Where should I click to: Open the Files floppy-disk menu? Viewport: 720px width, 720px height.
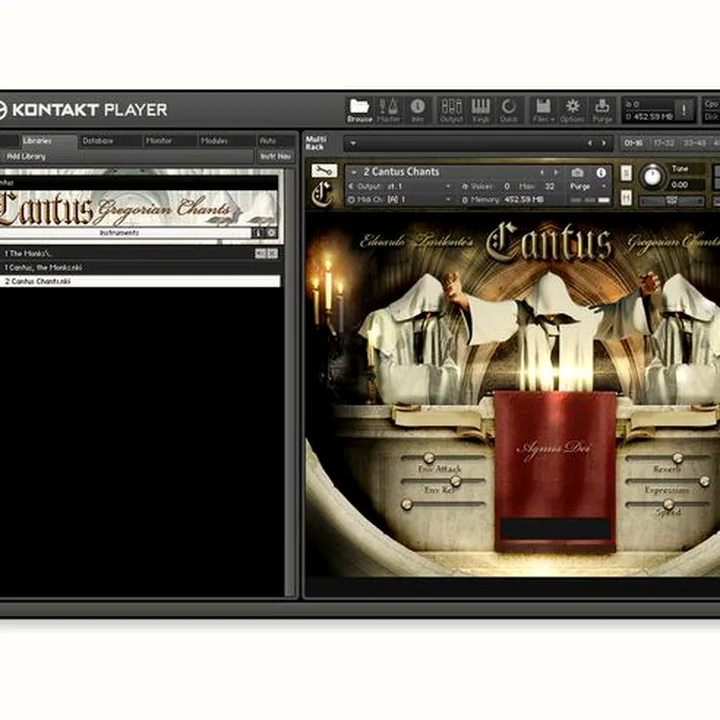coord(543,110)
